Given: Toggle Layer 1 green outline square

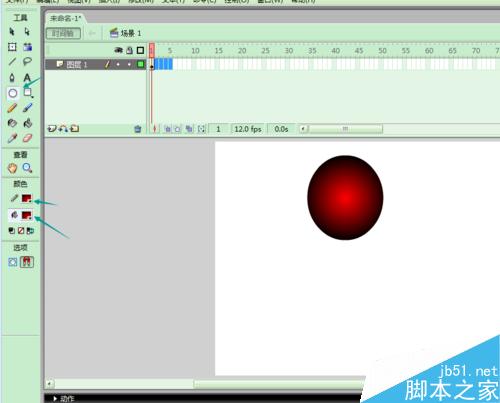Looking at the screenshot, I should 140,64.
